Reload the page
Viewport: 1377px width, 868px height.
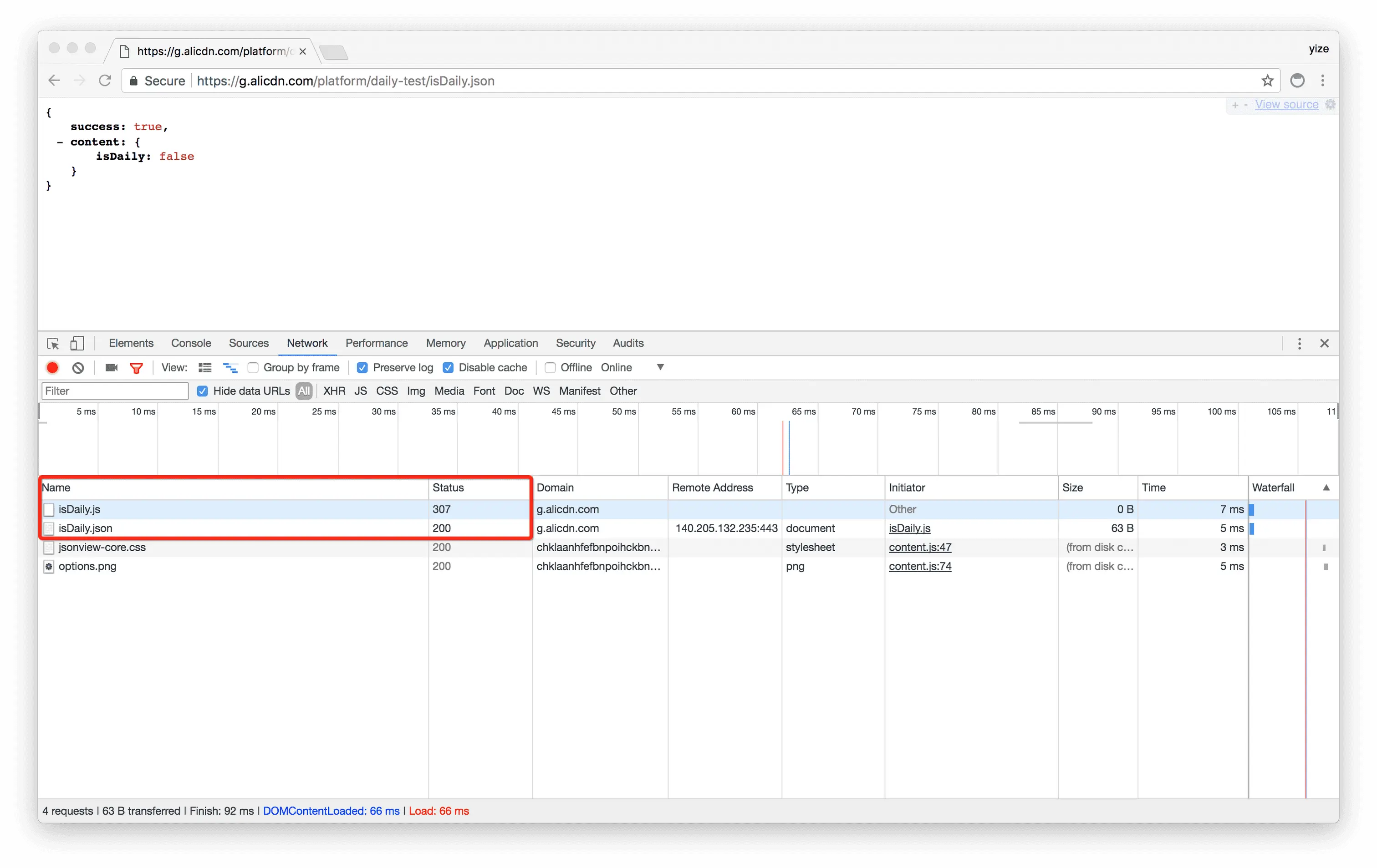[105, 81]
